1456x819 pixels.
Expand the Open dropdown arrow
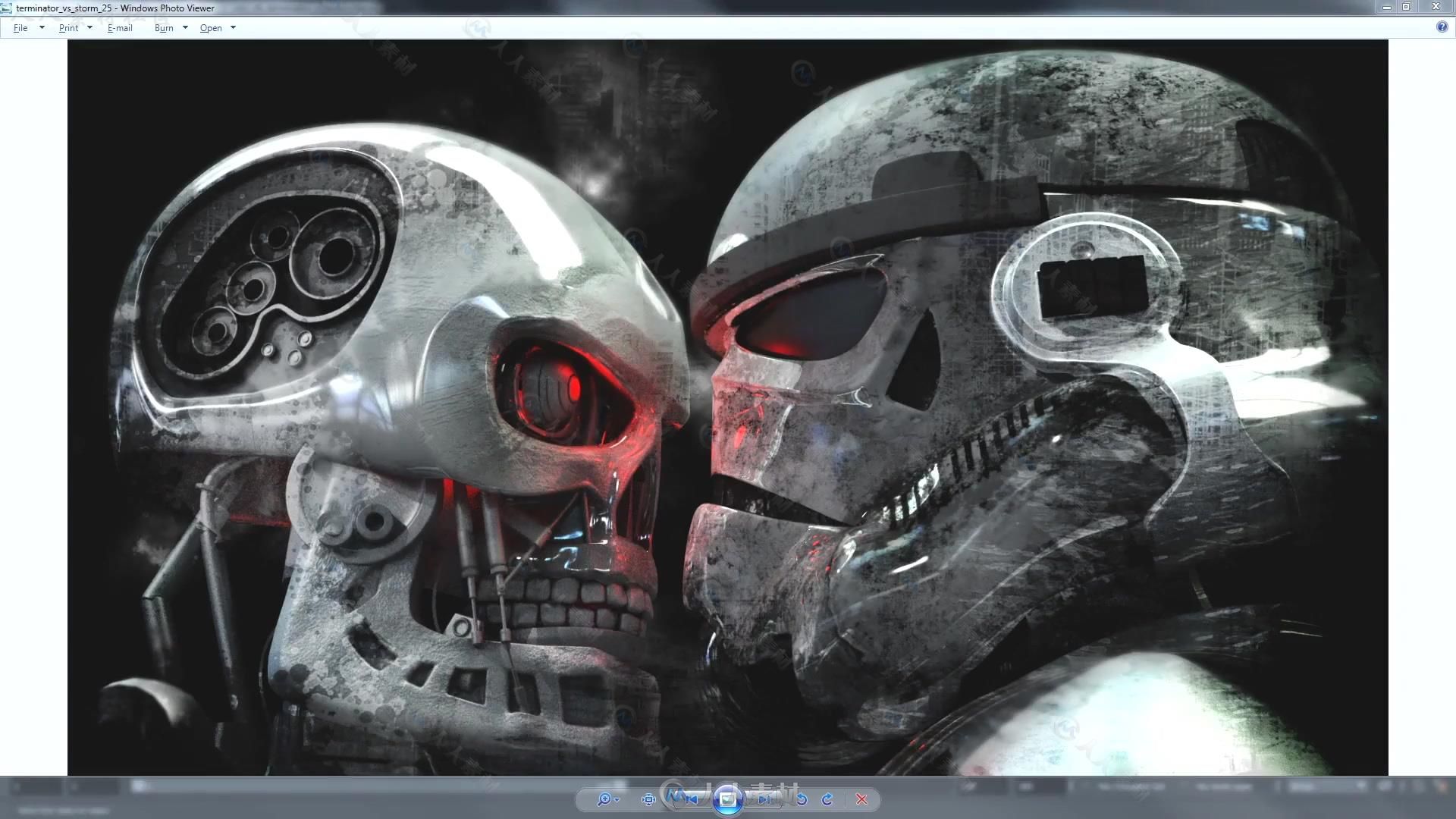233,28
